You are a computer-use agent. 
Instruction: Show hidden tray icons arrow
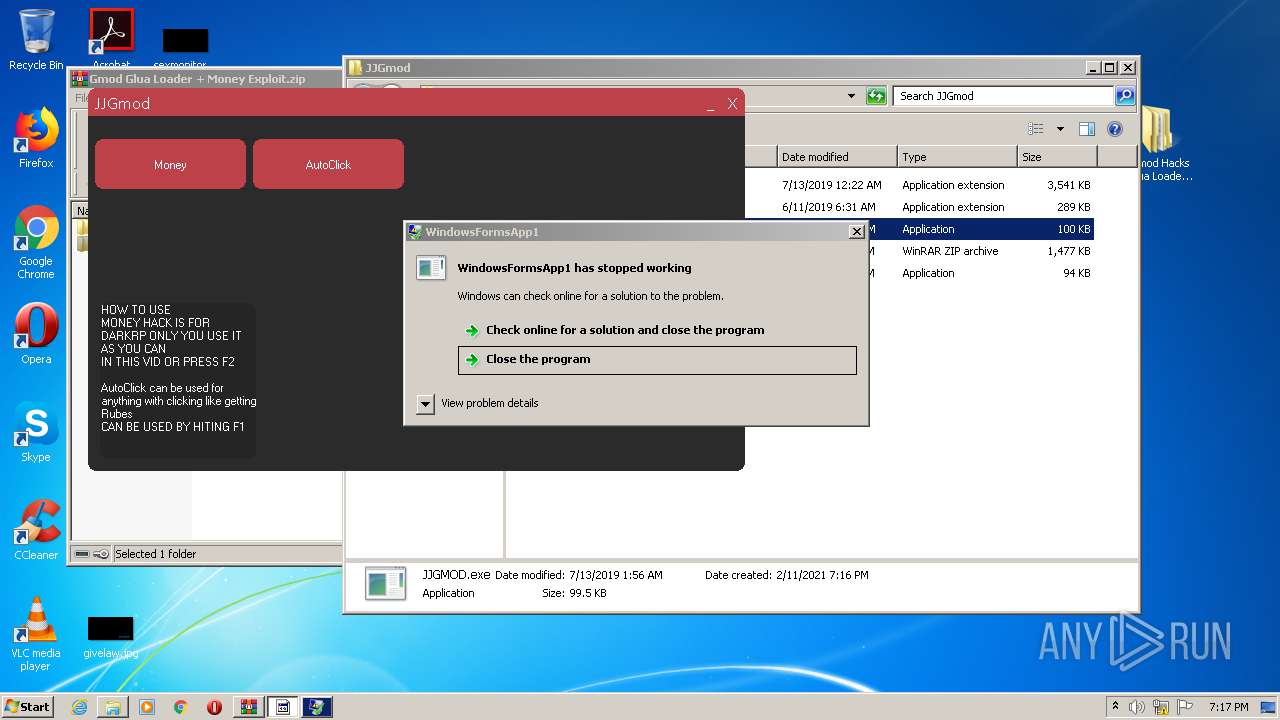tap(1116, 707)
